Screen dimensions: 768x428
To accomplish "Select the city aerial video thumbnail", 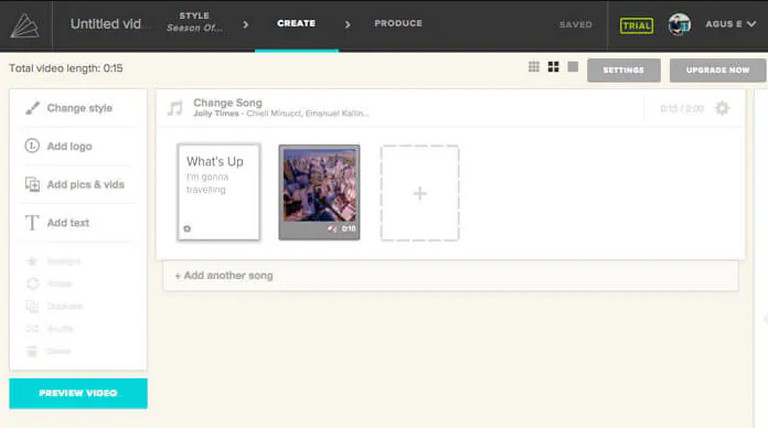I will click(x=319, y=186).
